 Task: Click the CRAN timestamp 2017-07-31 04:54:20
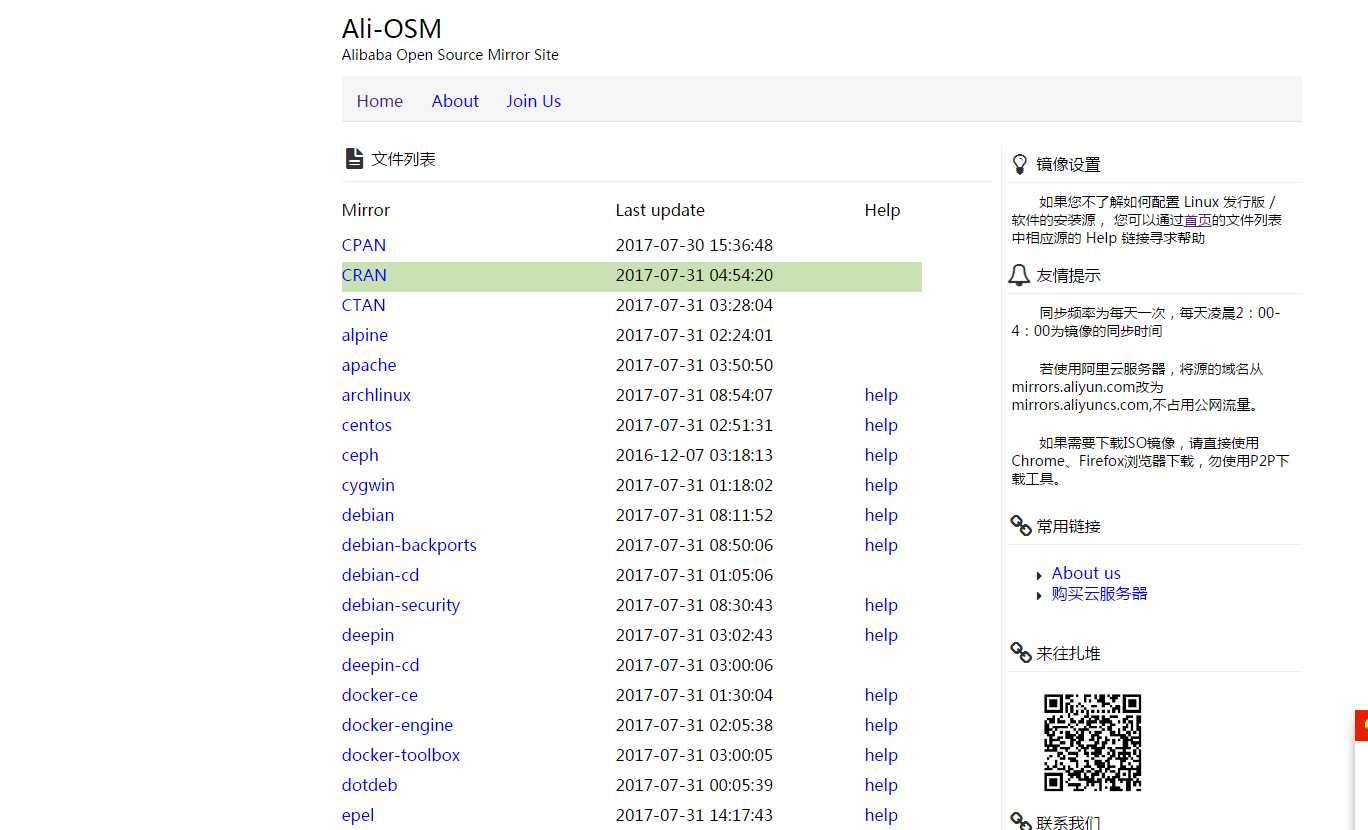694,275
